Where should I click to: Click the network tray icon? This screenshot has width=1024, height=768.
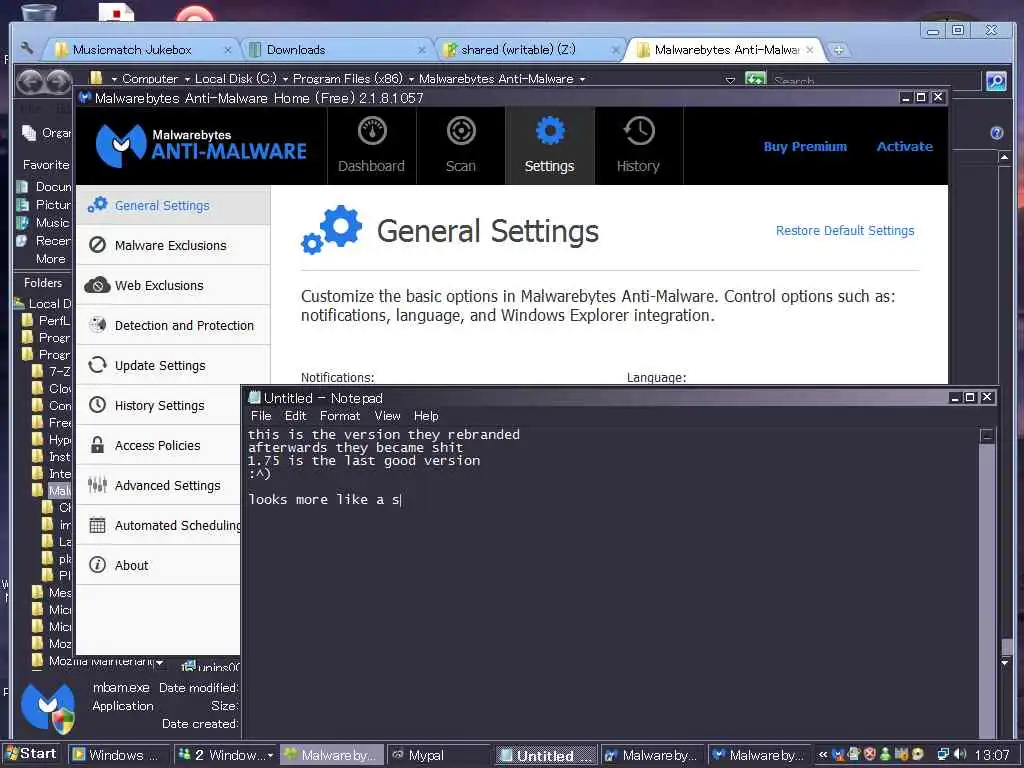[943, 754]
